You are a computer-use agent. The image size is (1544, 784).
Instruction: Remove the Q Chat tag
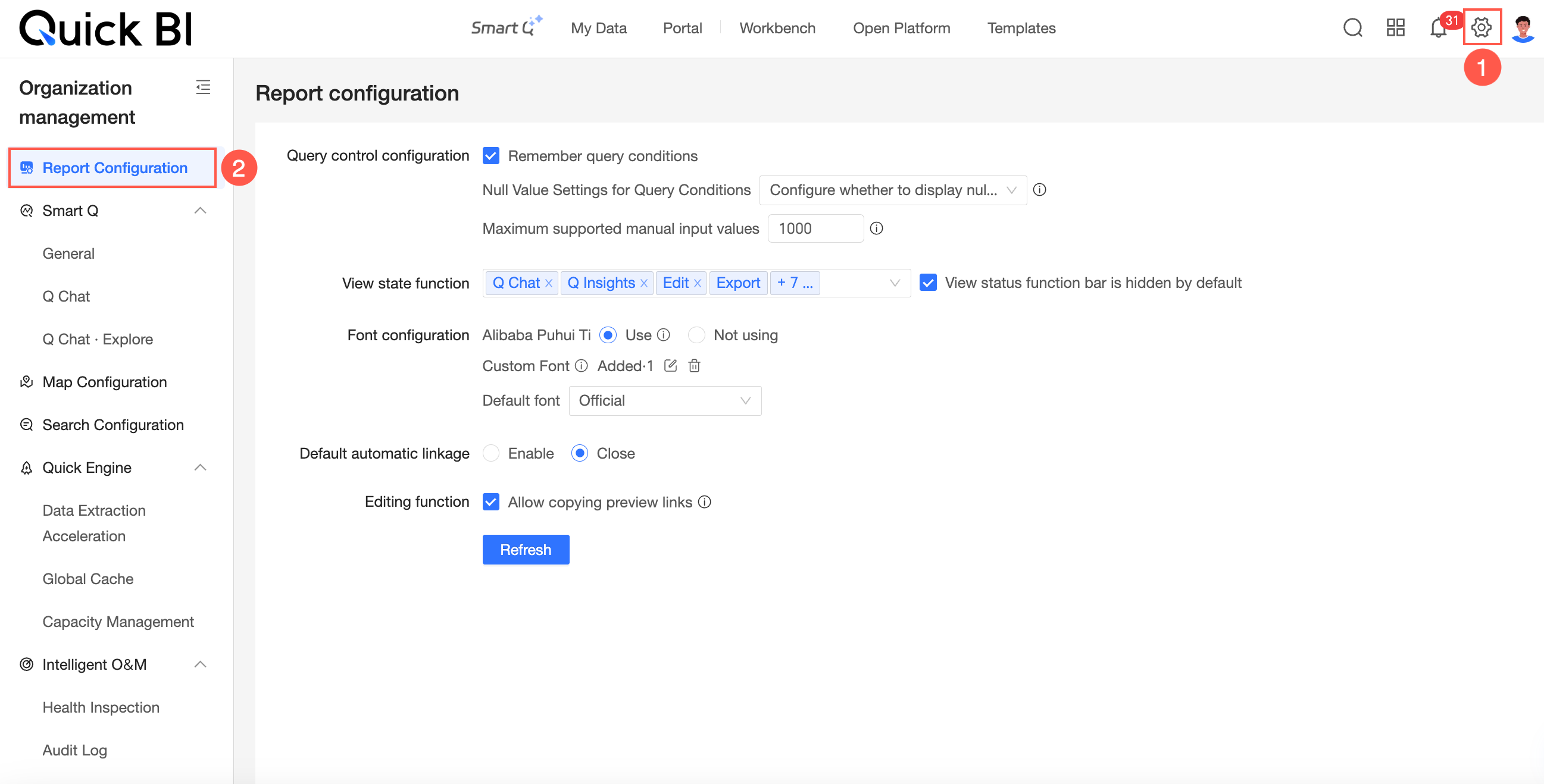point(548,283)
